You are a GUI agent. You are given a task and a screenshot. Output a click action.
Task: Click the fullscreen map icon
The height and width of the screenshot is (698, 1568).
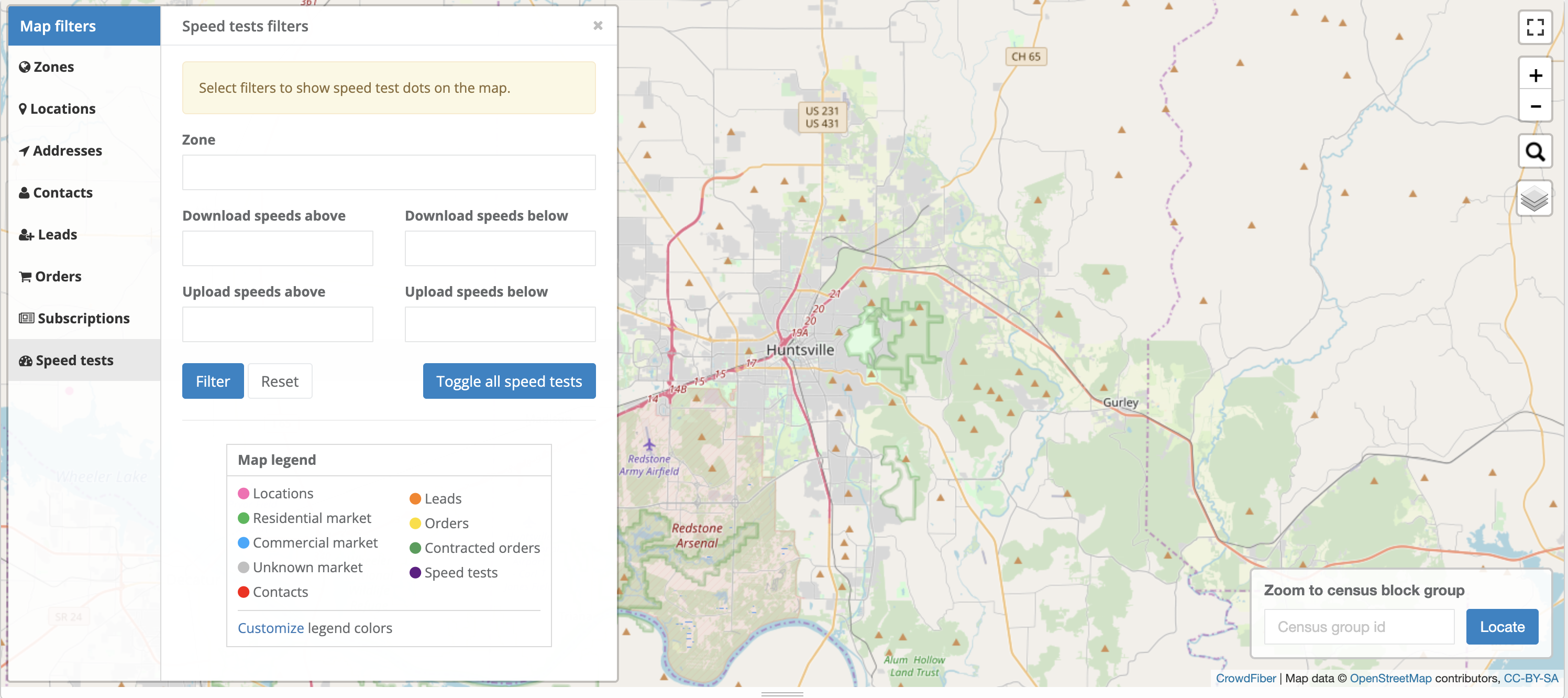coord(1534,27)
